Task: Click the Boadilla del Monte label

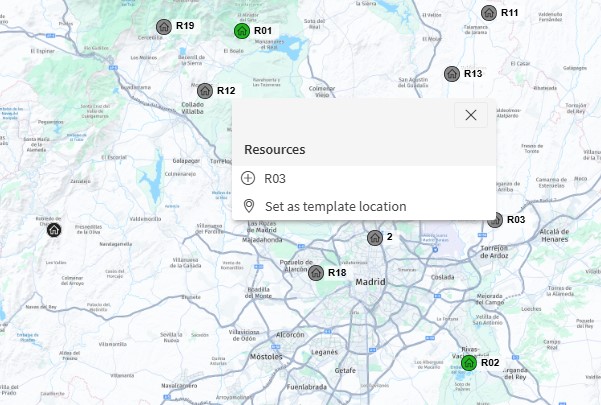Action: [258, 293]
